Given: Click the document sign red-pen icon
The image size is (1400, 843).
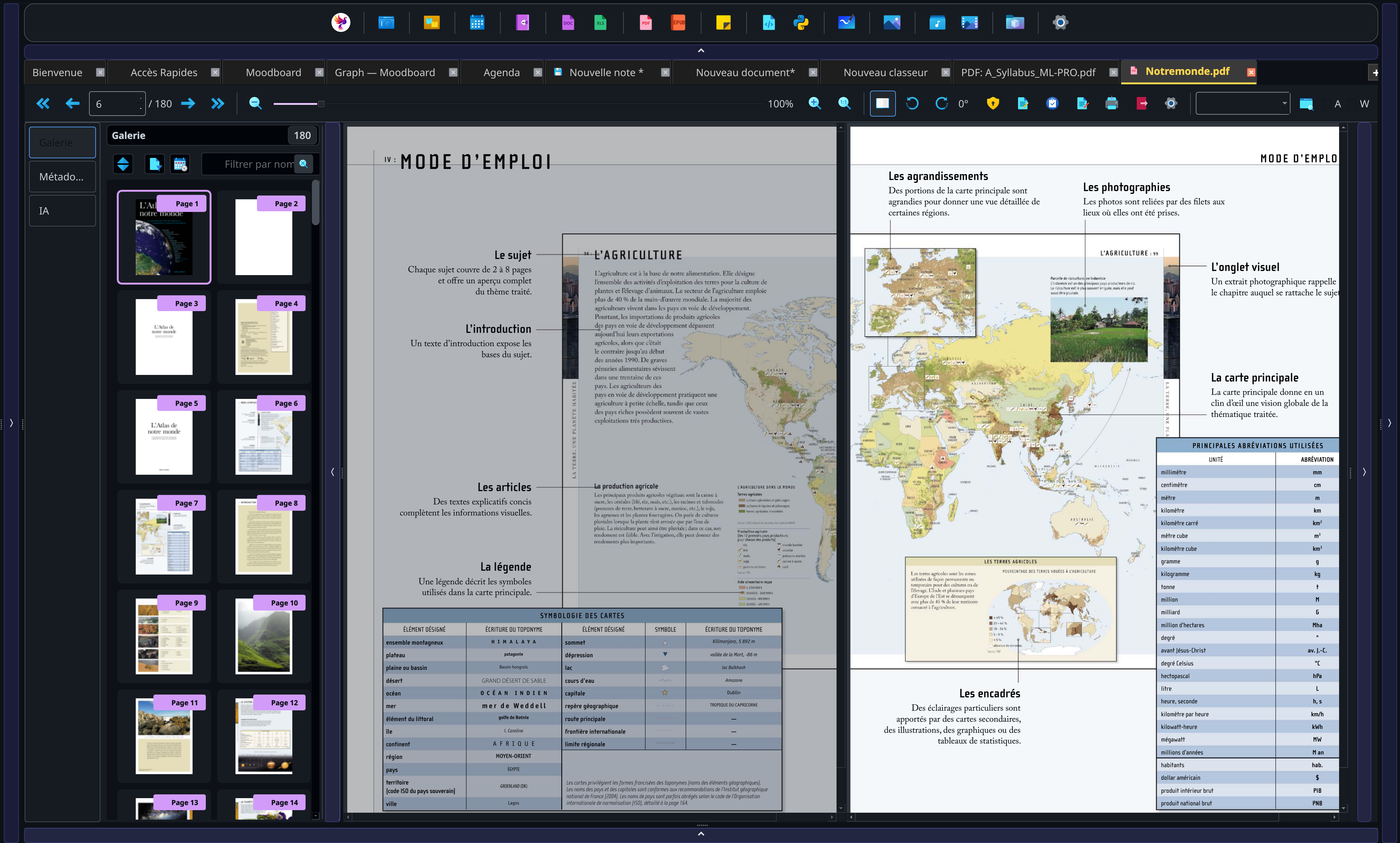Looking at the screenshot, I should 1082,103.
